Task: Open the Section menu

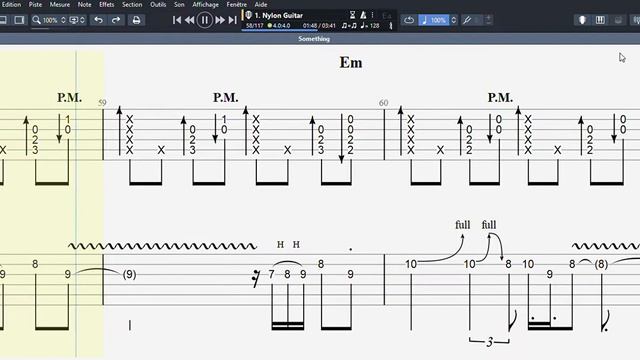Action: [x=132, y=4]
